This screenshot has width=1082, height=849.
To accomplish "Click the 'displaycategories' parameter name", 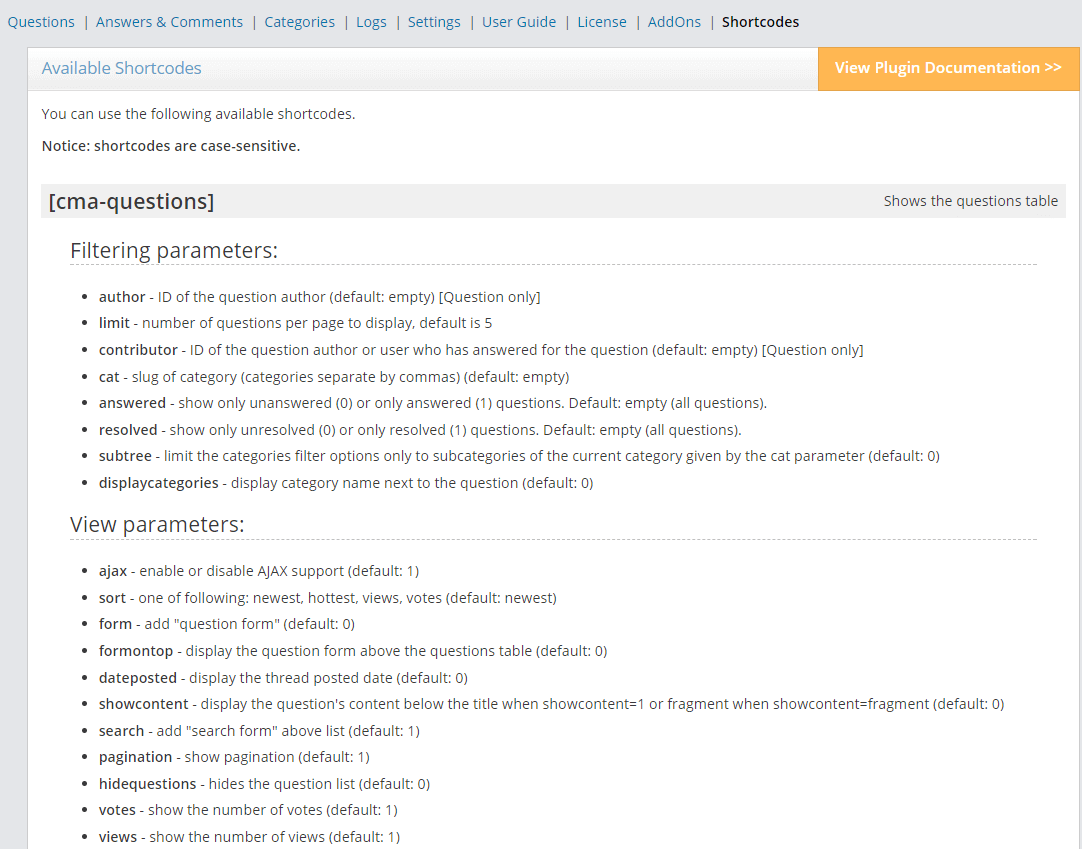I will 158,483.
